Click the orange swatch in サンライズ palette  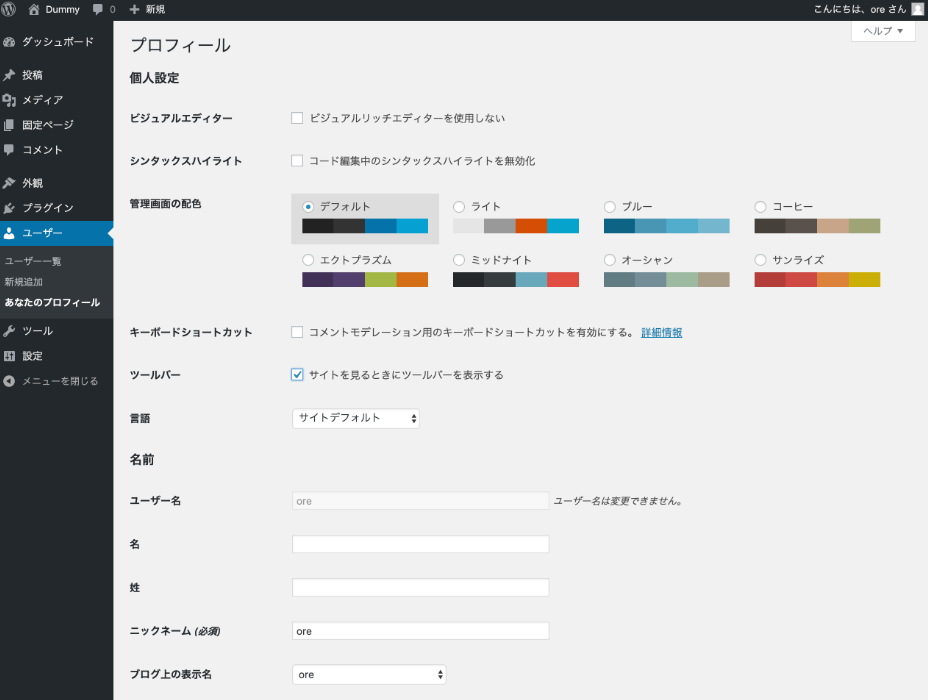click(x=833, y=280)
